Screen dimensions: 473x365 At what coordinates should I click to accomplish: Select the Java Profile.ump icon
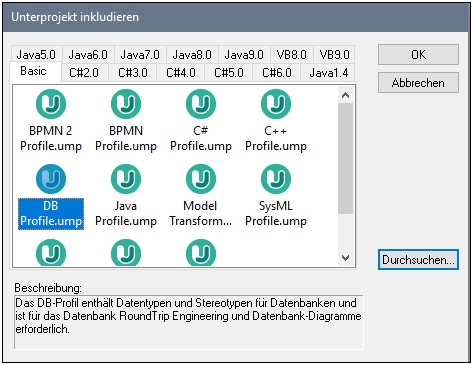pyautogui.click(x=126, y=179)
